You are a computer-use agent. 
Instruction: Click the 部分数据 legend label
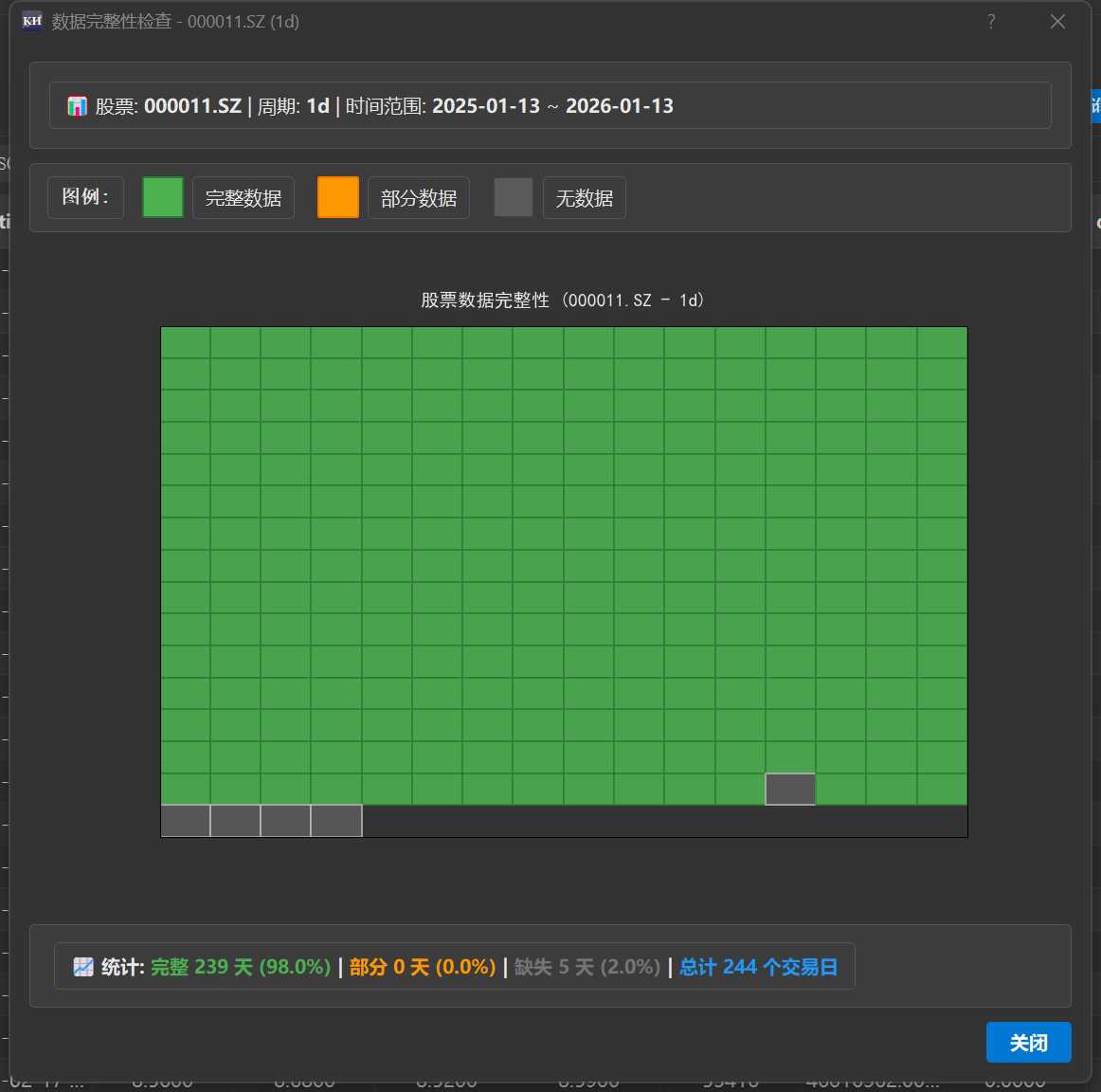tap(419, 198)
